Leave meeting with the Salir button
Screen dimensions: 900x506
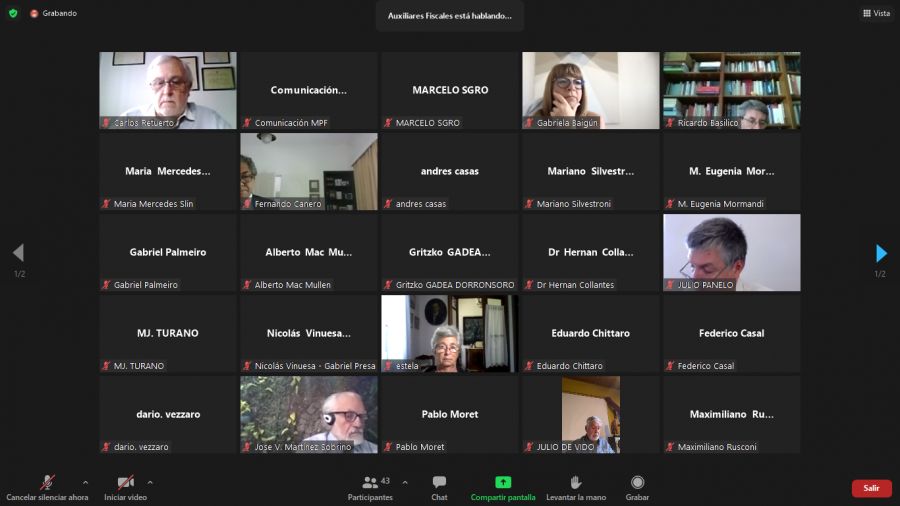pyautogui.click(x=871, y=488)
